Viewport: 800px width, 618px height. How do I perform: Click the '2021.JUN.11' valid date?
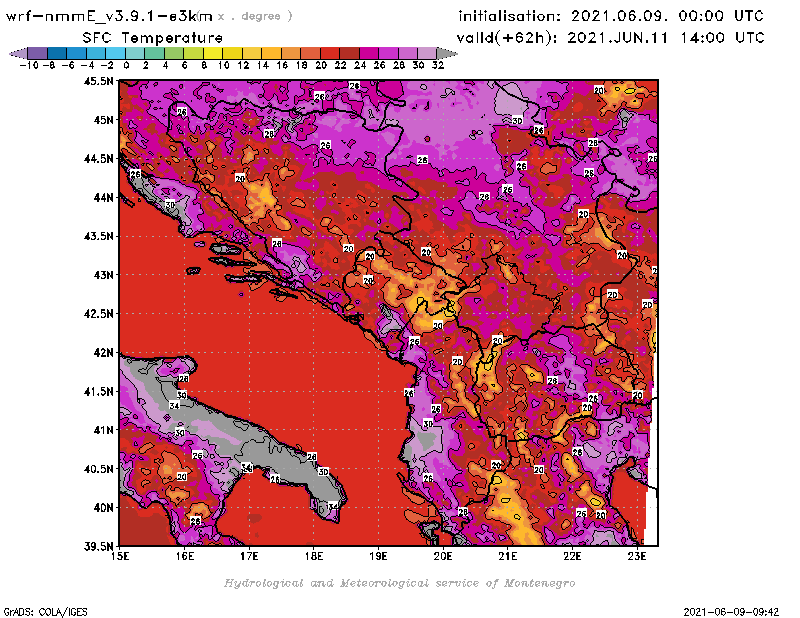point(618,37)
